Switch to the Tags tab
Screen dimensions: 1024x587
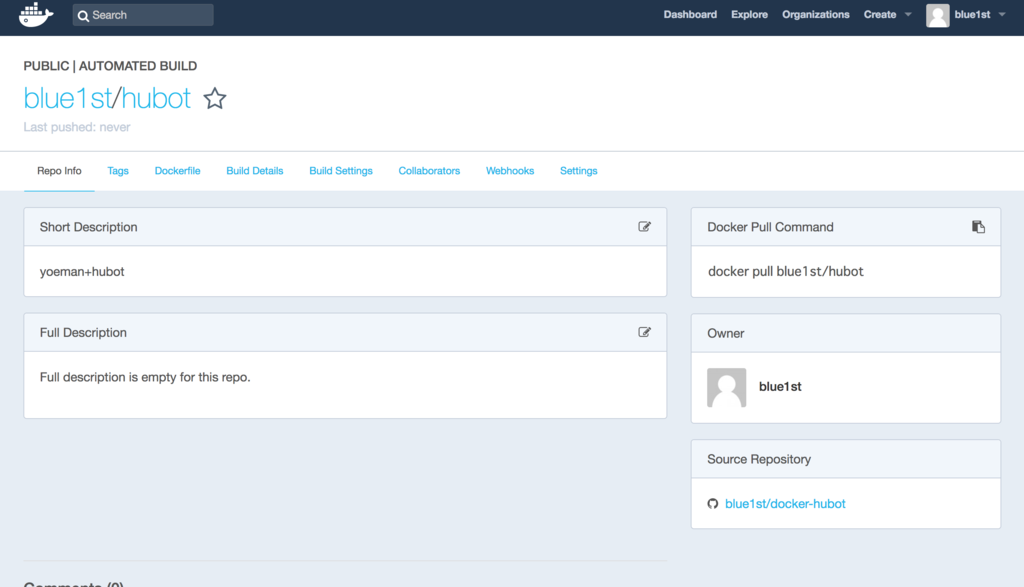coord(118,171)
